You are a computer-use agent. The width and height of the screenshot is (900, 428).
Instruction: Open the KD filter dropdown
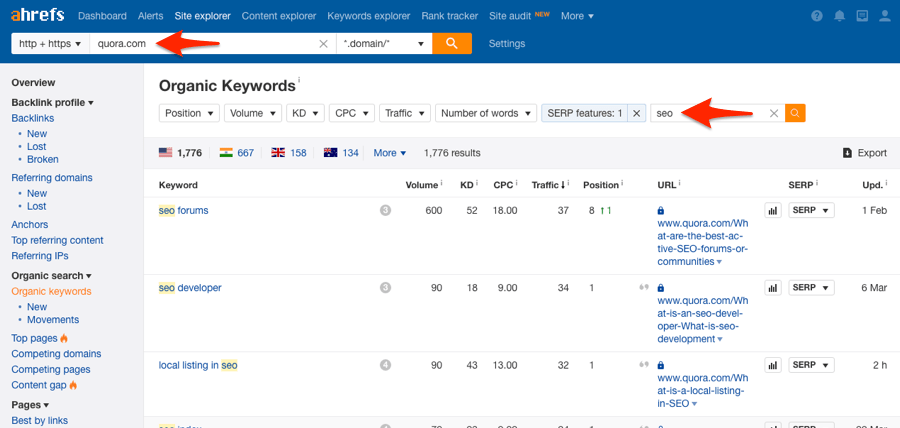coord(305,113)
